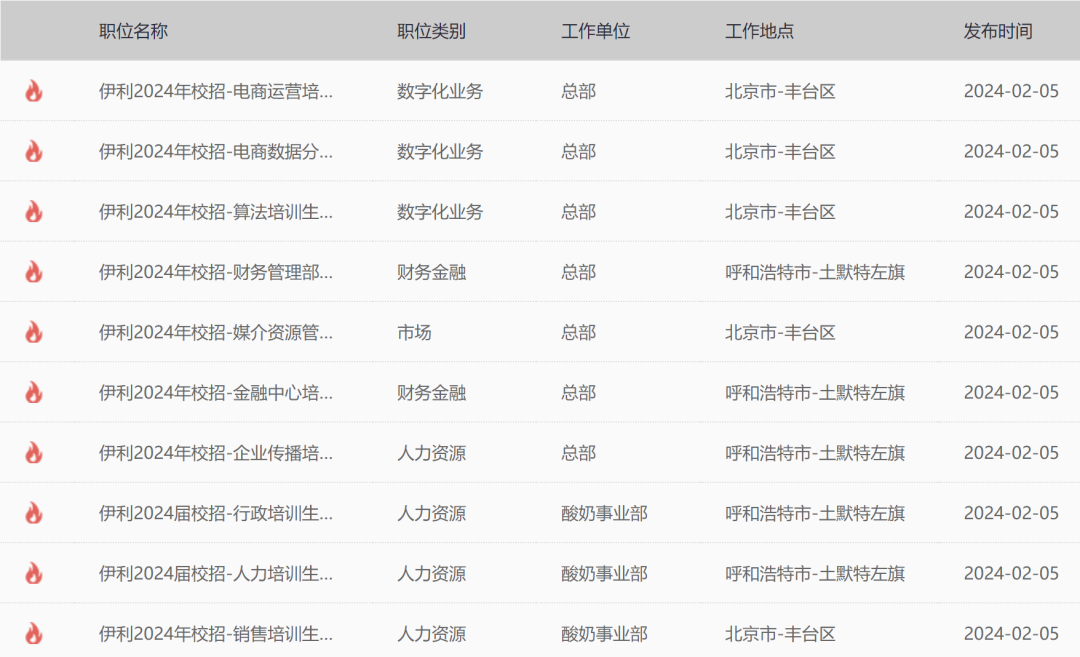Open job 伊利2024年校招-电商运营培...

(216, 91)
